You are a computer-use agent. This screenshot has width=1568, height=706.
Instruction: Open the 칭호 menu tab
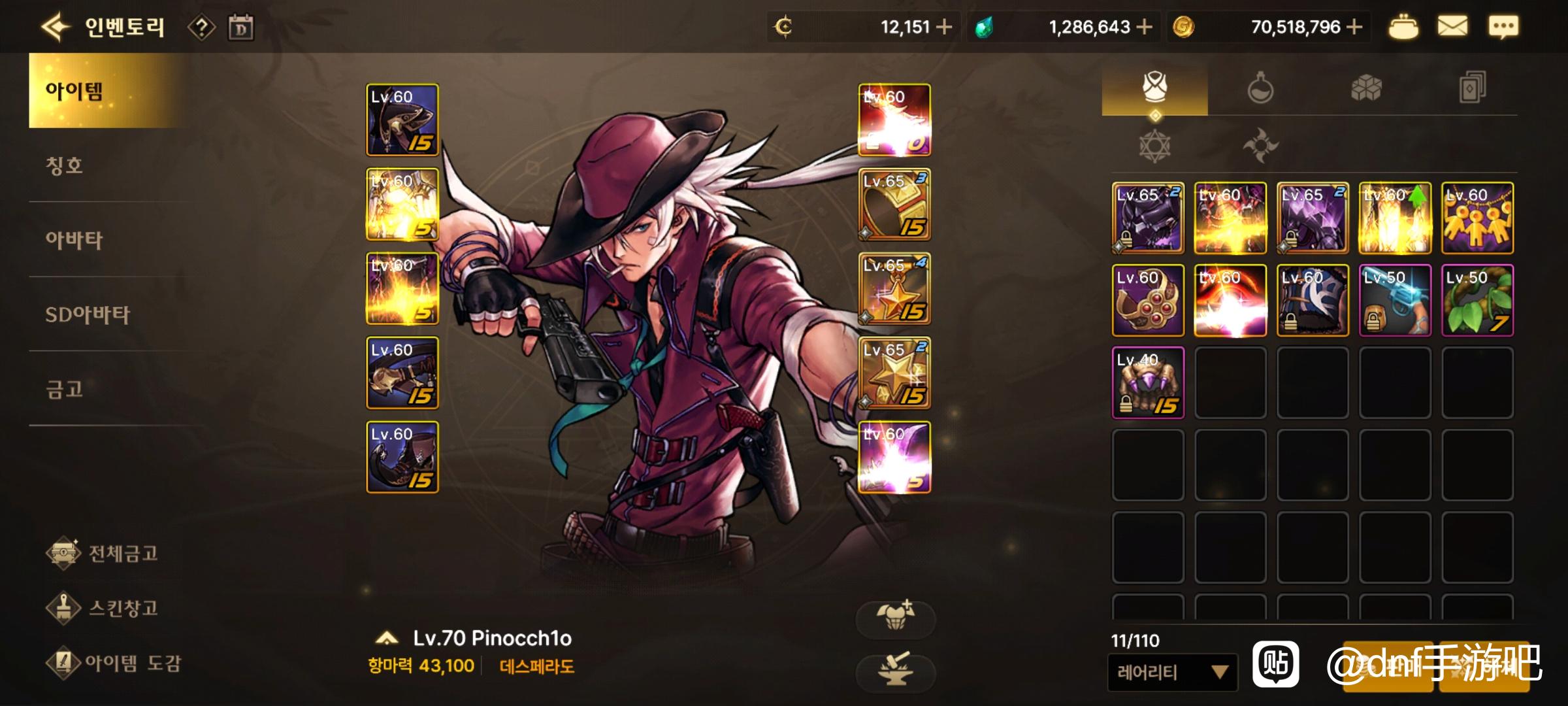pyautogui.click(x=64, y=165)
